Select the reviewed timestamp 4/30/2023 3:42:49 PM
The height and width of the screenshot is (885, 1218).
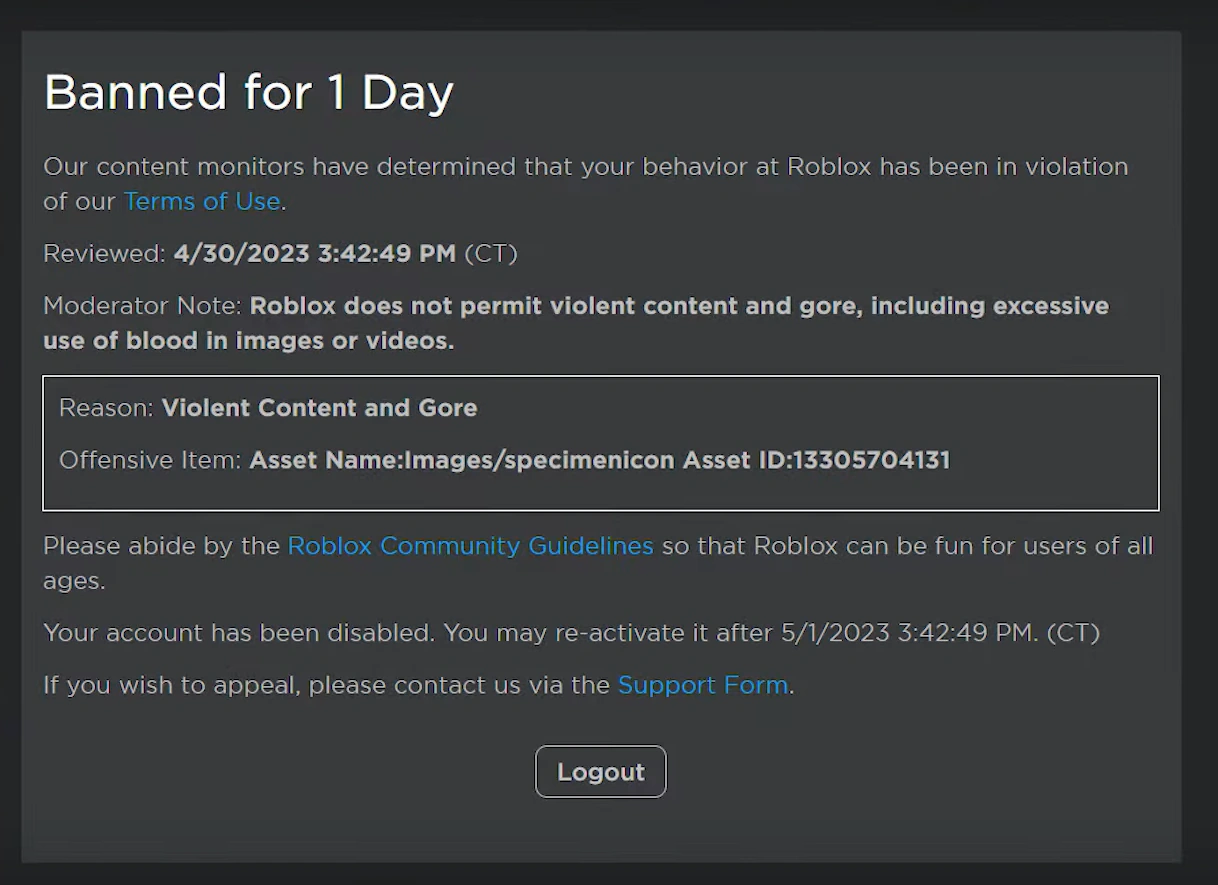tap(314, 254)
